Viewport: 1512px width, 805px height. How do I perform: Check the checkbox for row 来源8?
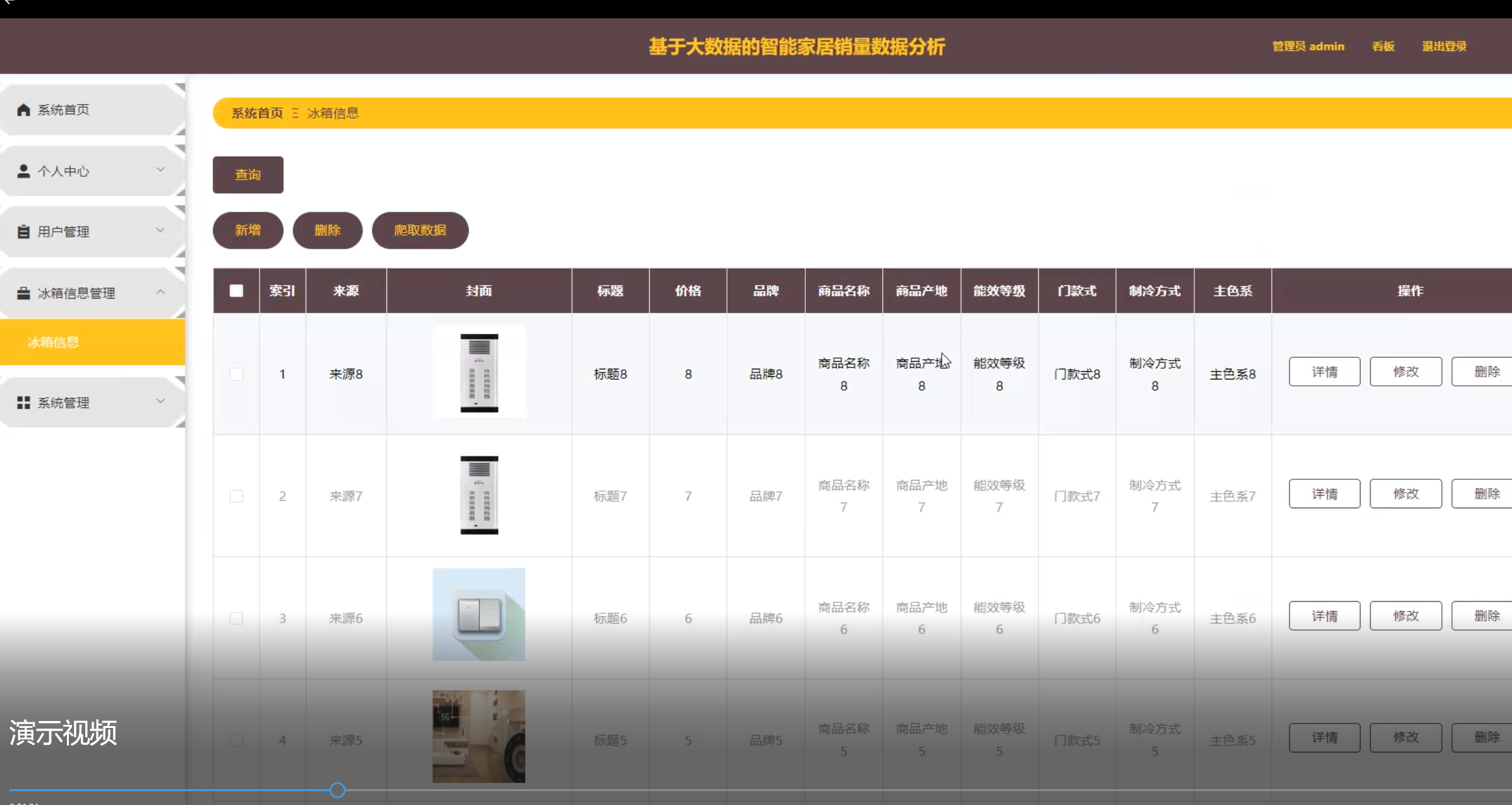tap(236, 374)
